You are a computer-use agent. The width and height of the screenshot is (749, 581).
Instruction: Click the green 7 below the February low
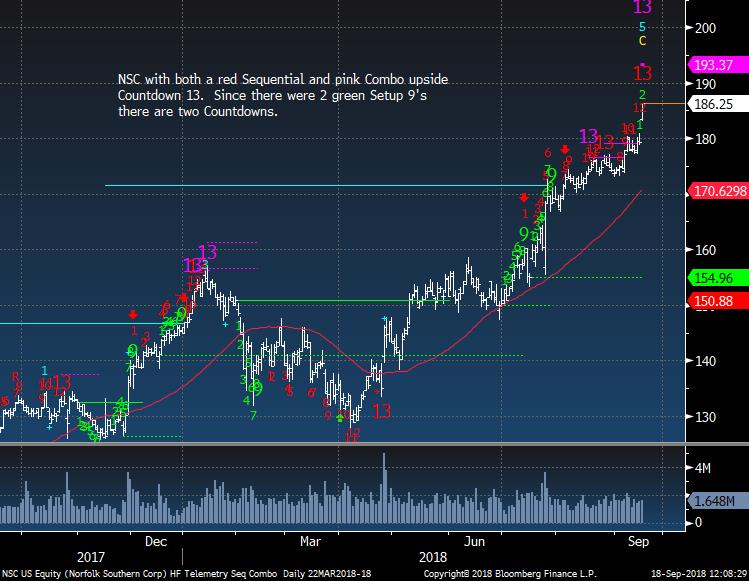coord(253,416)
